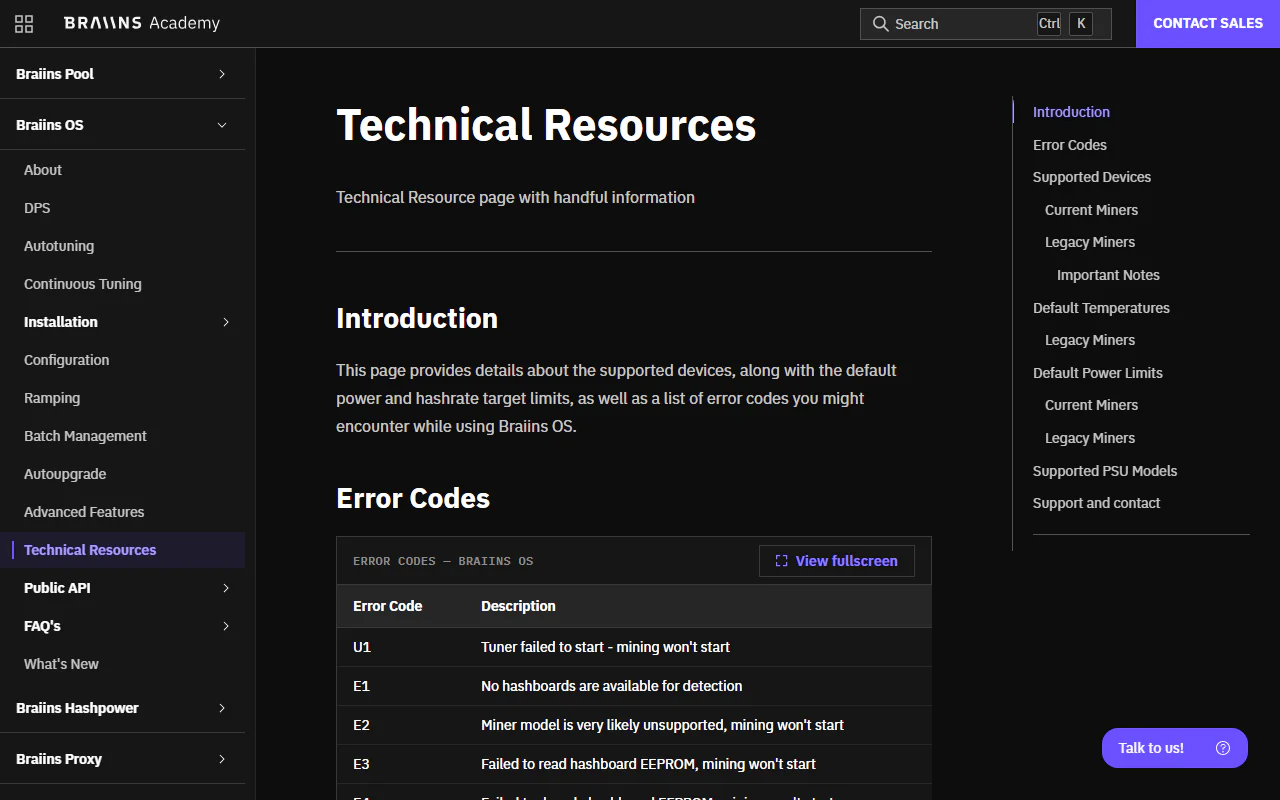Collapse the Braiins OS section
1280x800 pixels.
122,125
